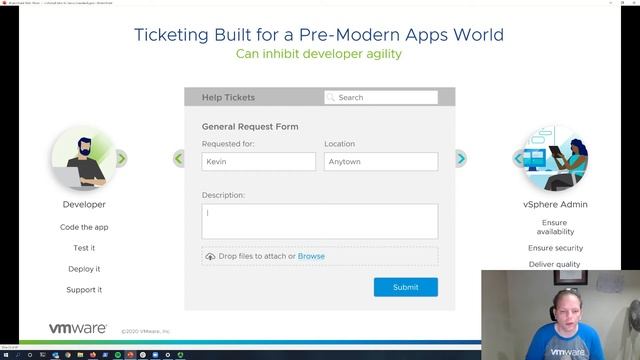Click the 'Ensure security' text
Viewport: 640px width, 360px height.
coord(556,248)
